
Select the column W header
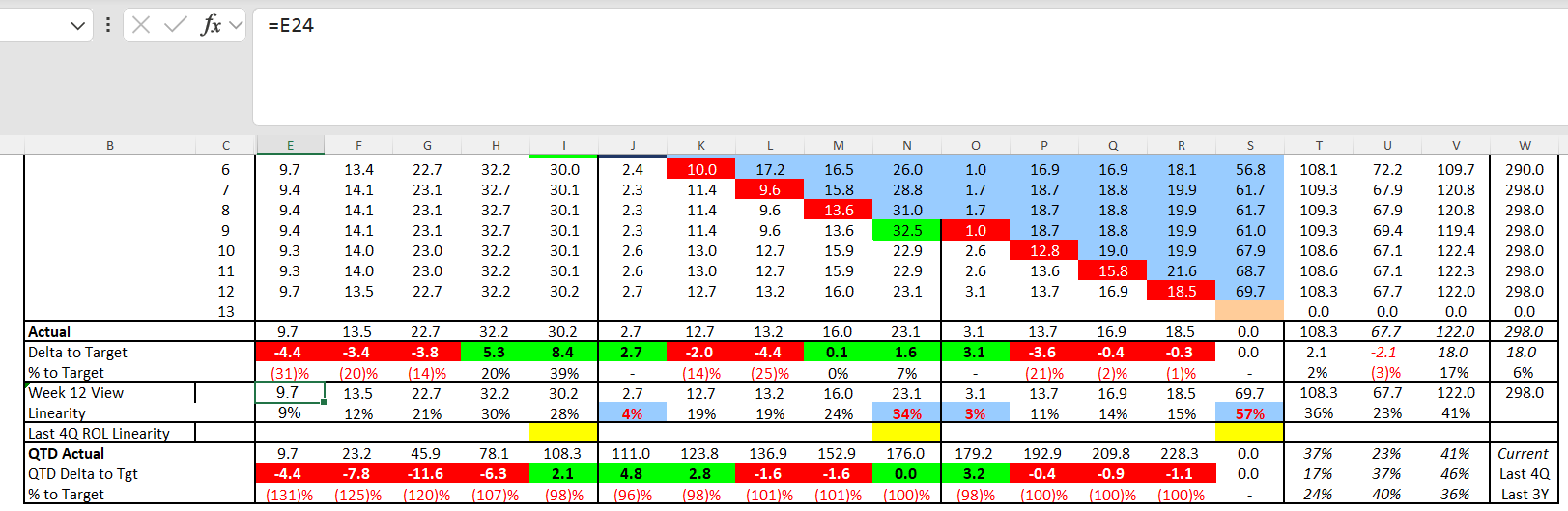click(1525, 146)
